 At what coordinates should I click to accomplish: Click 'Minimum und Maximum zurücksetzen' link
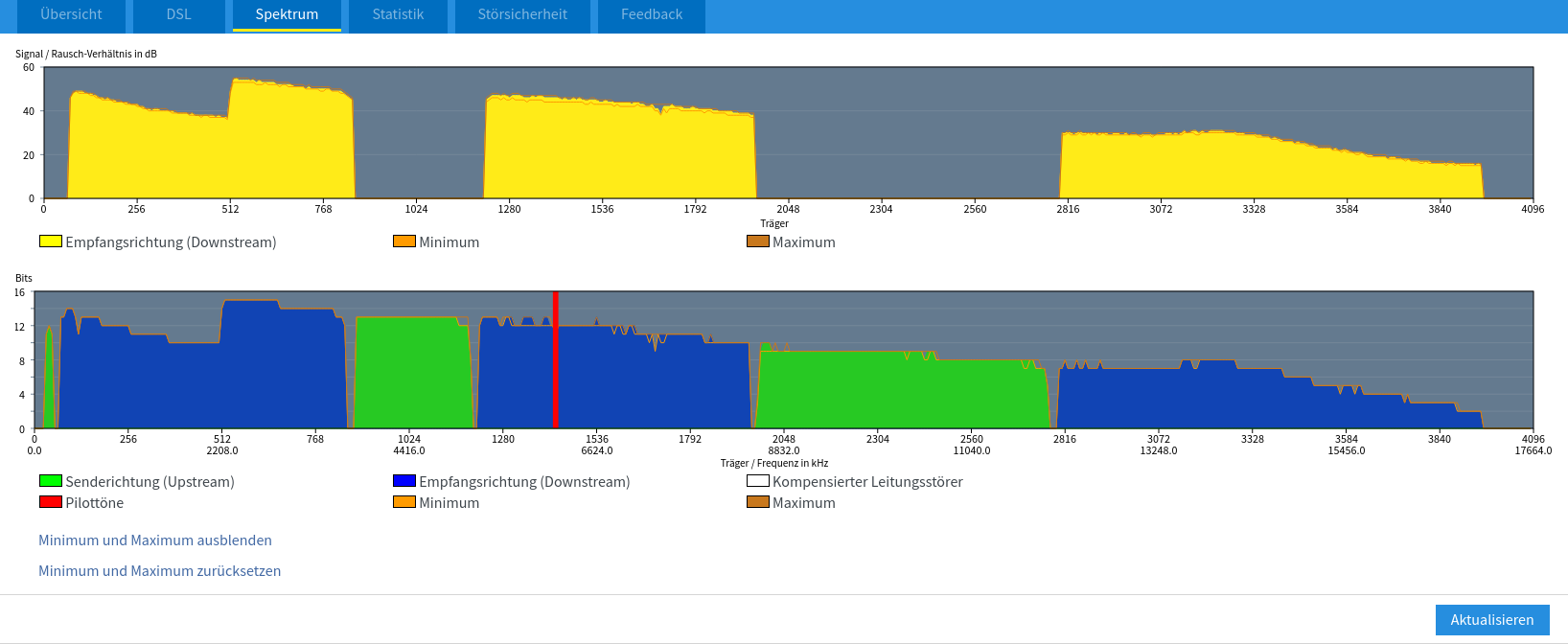click(x=160, y=571)
